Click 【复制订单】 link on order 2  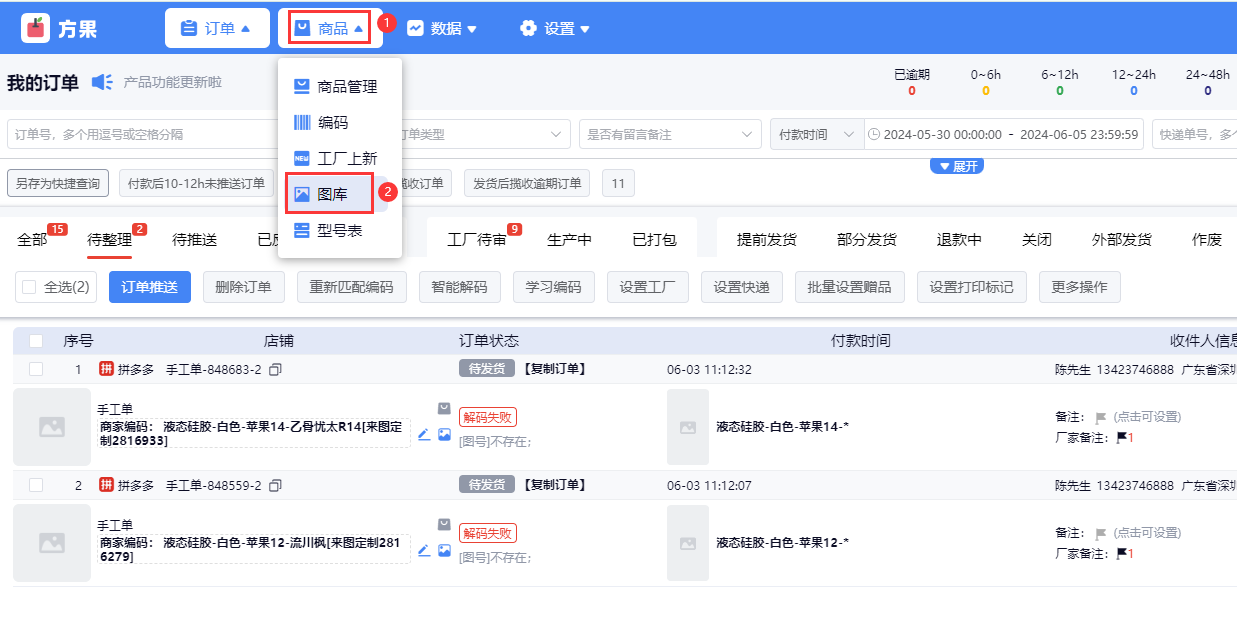pos(553,485)
